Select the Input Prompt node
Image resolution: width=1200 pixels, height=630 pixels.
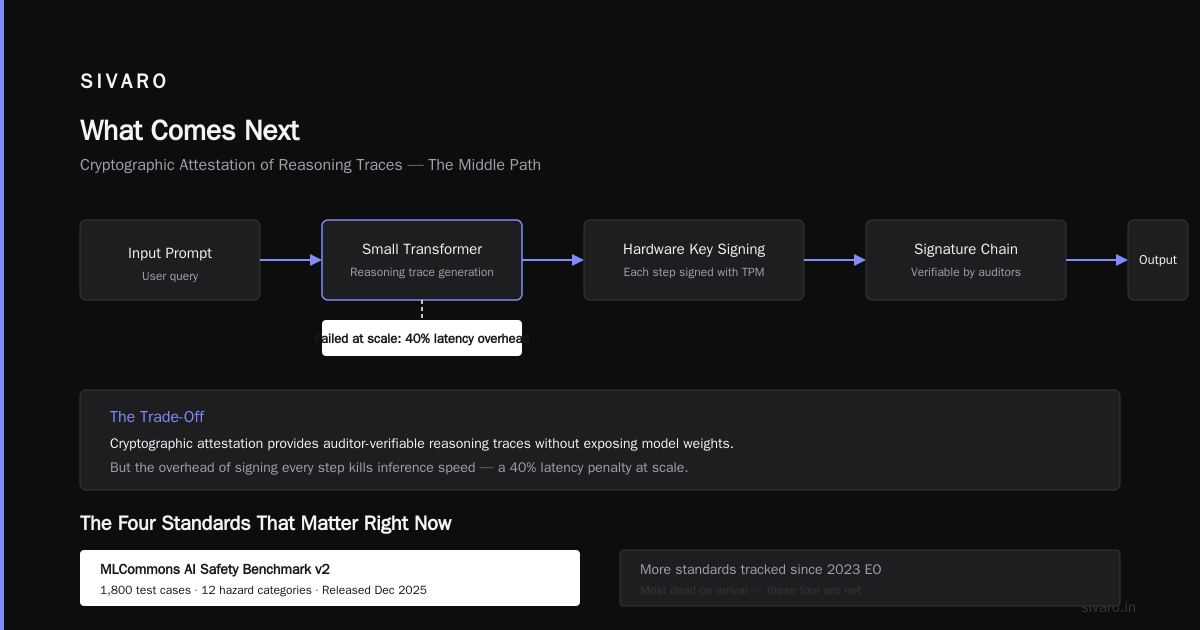170,260
